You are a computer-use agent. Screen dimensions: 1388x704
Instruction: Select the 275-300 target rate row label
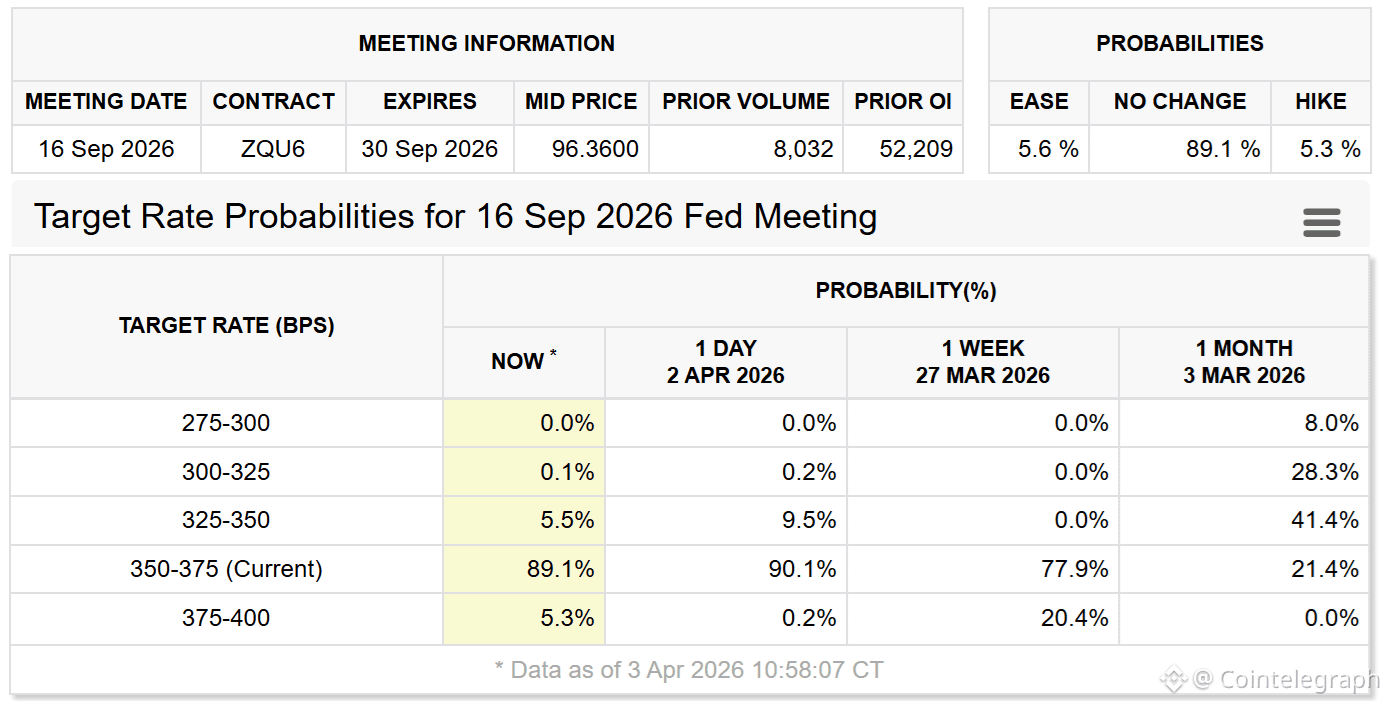226,423
